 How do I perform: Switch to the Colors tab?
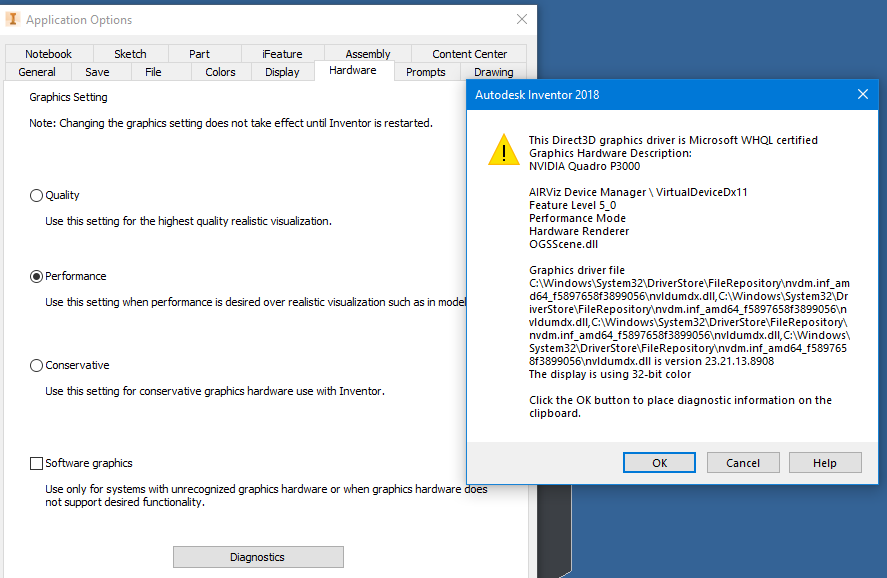click(220, 72)
